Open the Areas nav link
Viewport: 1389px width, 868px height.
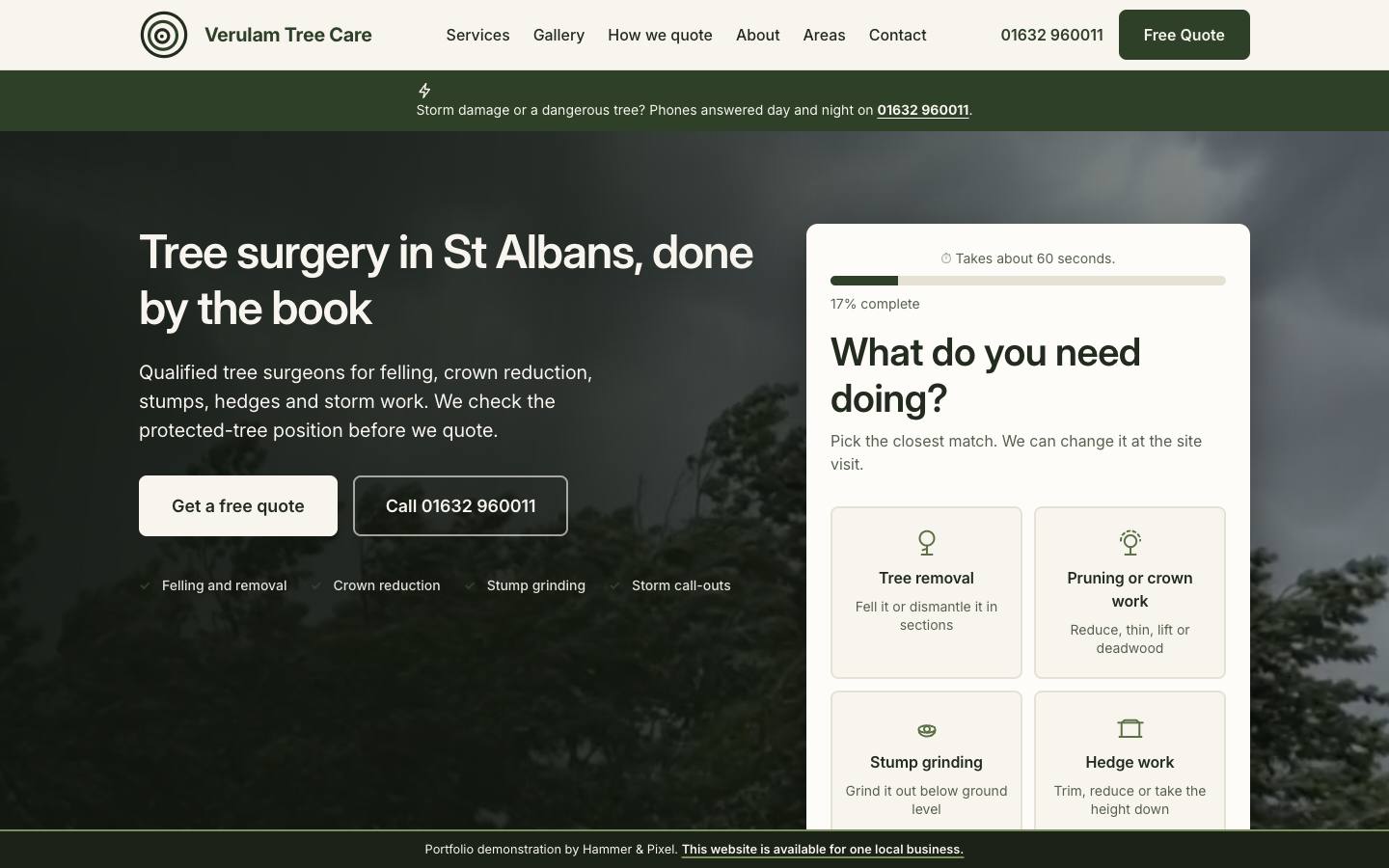pyautogui.click(x=824, y=35)
